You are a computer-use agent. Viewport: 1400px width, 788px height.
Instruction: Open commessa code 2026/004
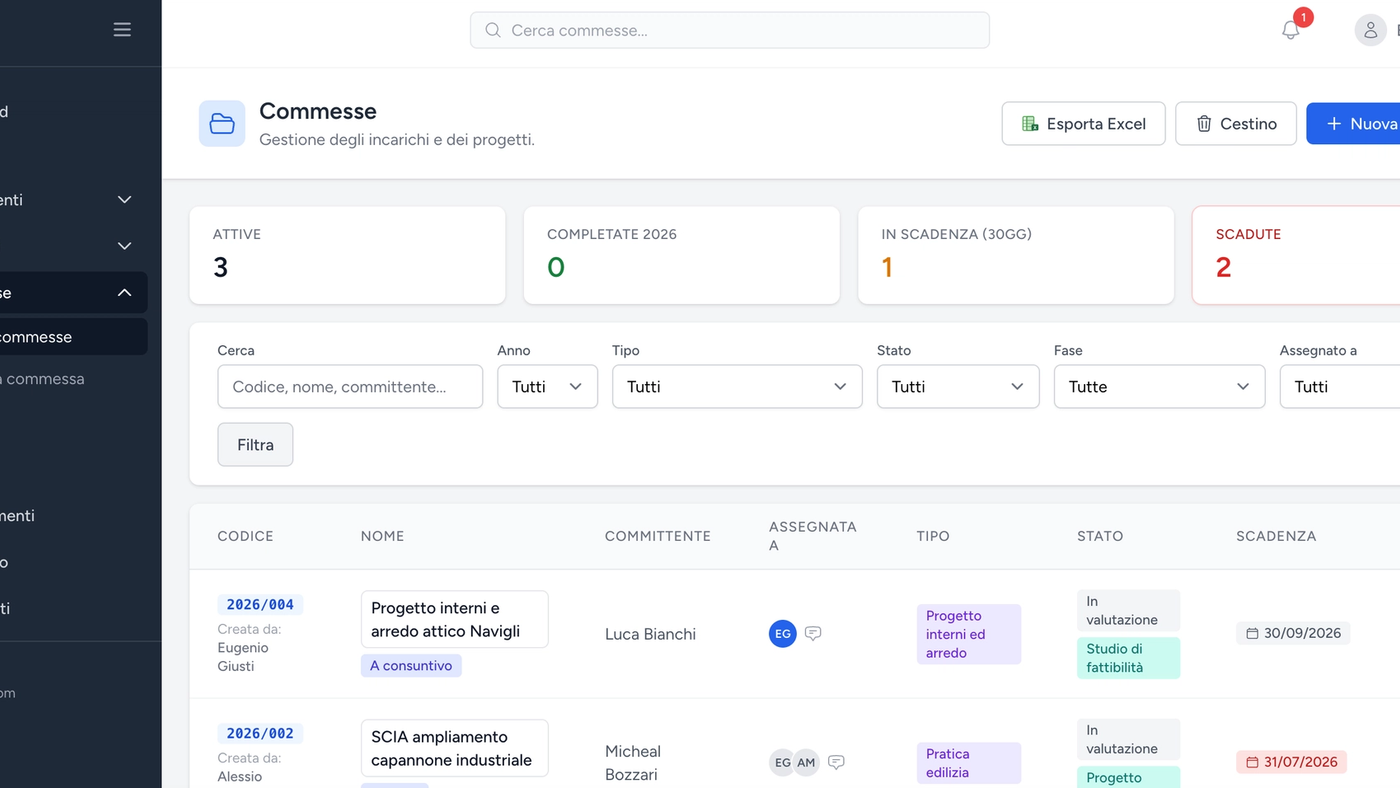[x=260, y=605]
